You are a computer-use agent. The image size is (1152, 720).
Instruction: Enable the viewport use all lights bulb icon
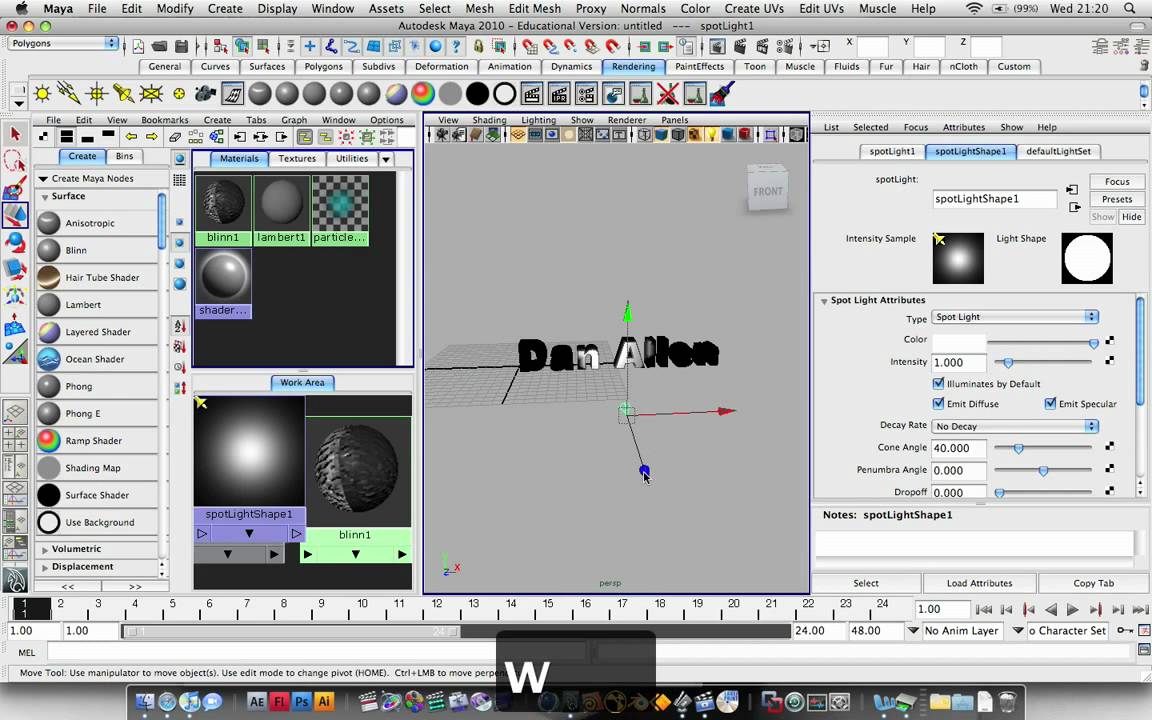tap(711, 134)
